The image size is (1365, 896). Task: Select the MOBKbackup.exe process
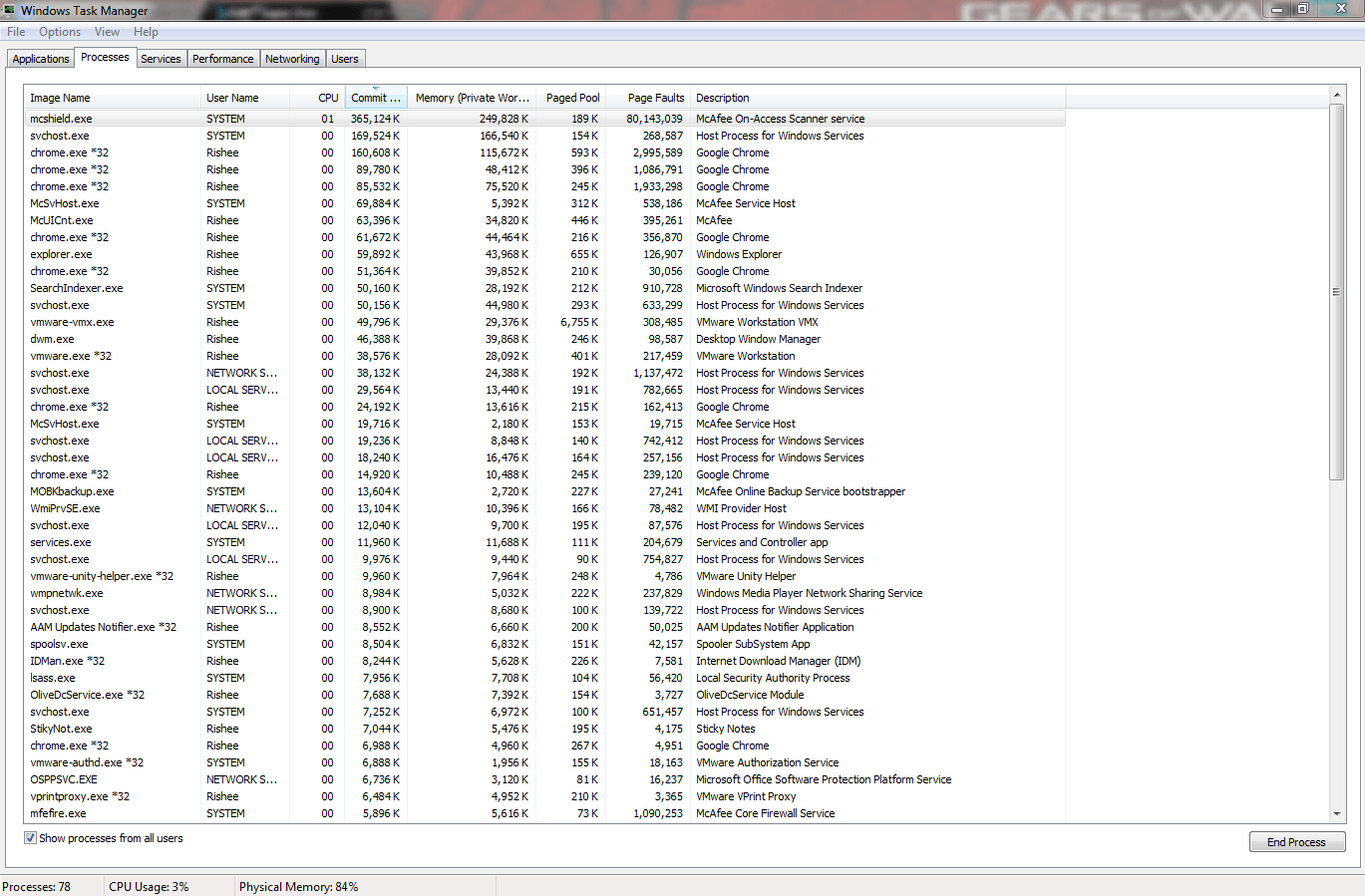544,491
